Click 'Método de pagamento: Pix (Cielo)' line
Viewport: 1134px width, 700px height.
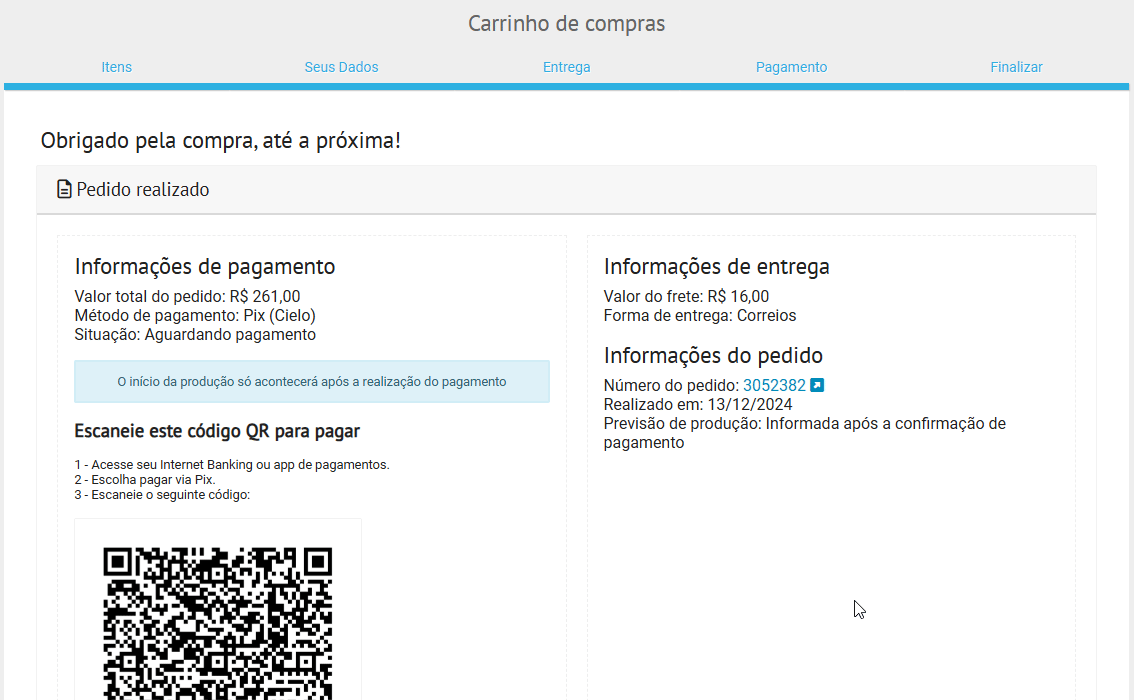click(x=195, y=315)
